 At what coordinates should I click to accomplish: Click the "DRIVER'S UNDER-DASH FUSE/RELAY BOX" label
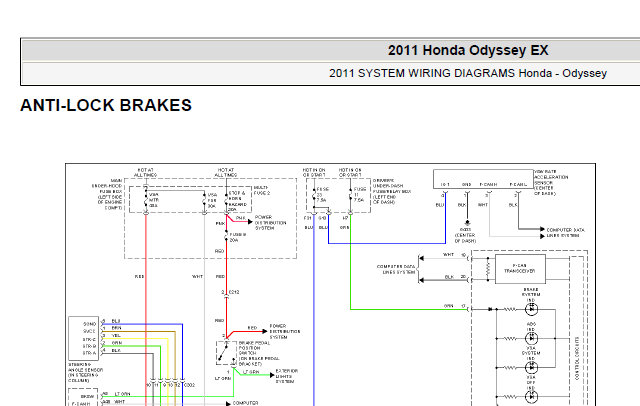click(x=392, y=191)
